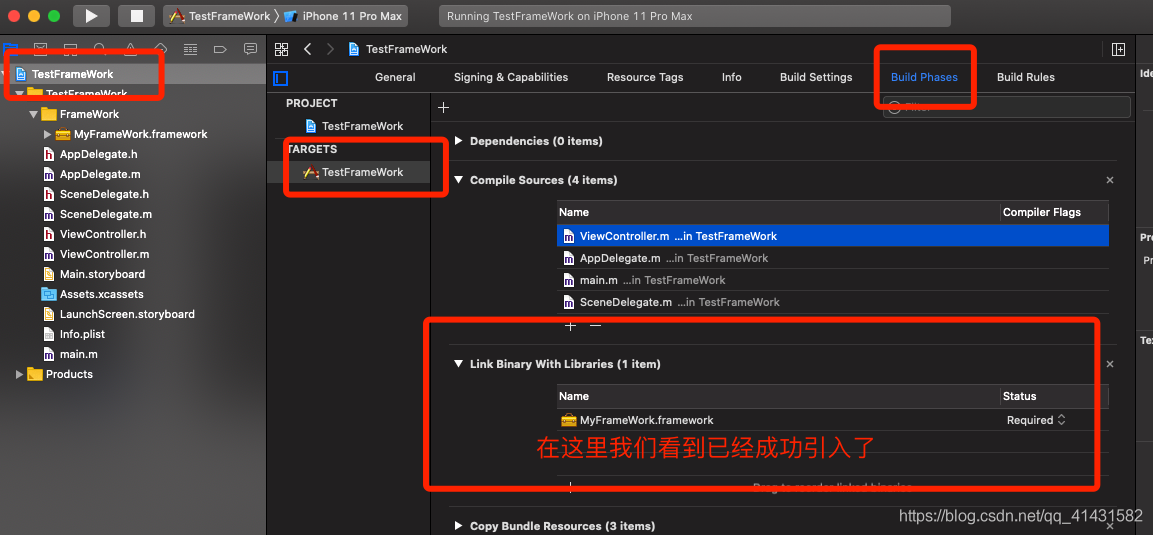Collapse Link Binary With Libraries section
Image resolution: width=1153 pixels, height=535 pixels.
pos(459,364)
